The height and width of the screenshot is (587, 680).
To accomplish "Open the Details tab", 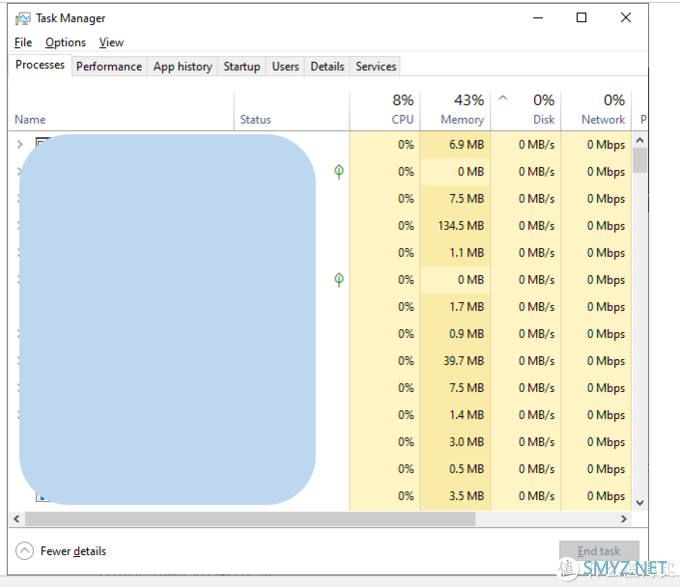I will (x=327, y=66).
